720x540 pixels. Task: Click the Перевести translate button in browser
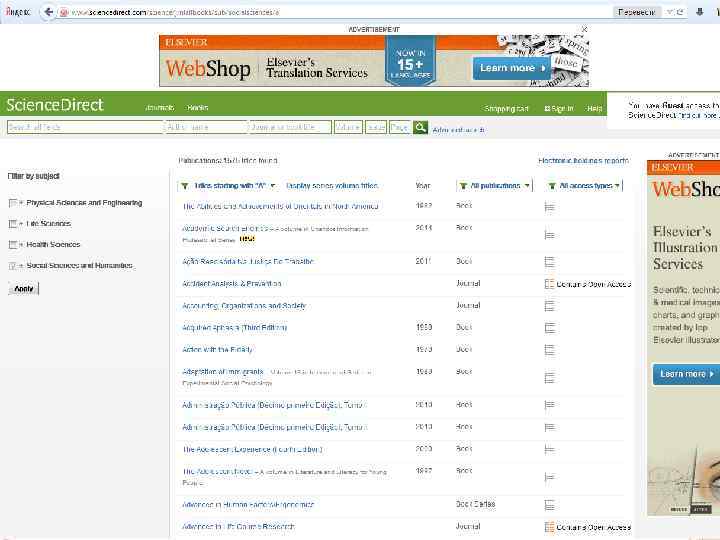click(636, 12)
